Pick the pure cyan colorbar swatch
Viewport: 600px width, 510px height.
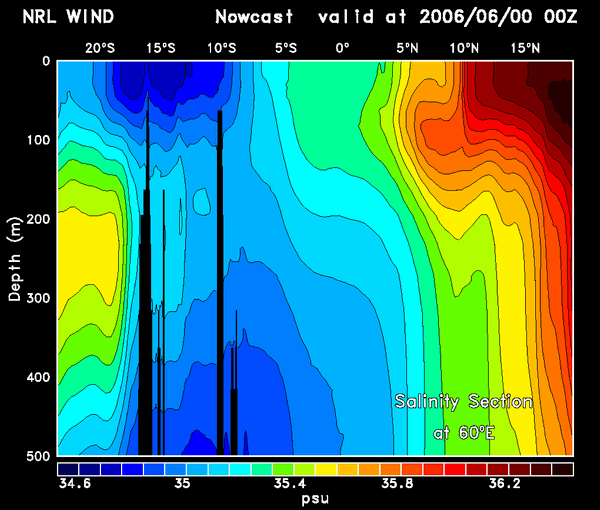tap(240, 469)
